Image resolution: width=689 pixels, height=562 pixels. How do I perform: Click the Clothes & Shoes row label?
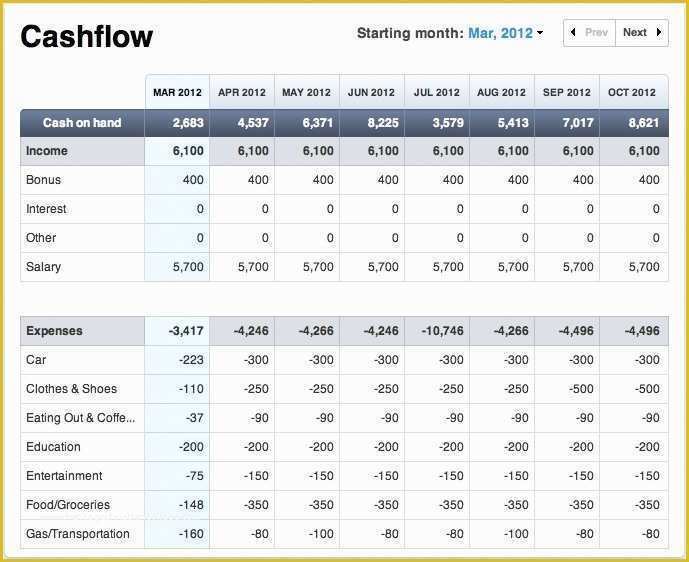(x=72, y=389)
